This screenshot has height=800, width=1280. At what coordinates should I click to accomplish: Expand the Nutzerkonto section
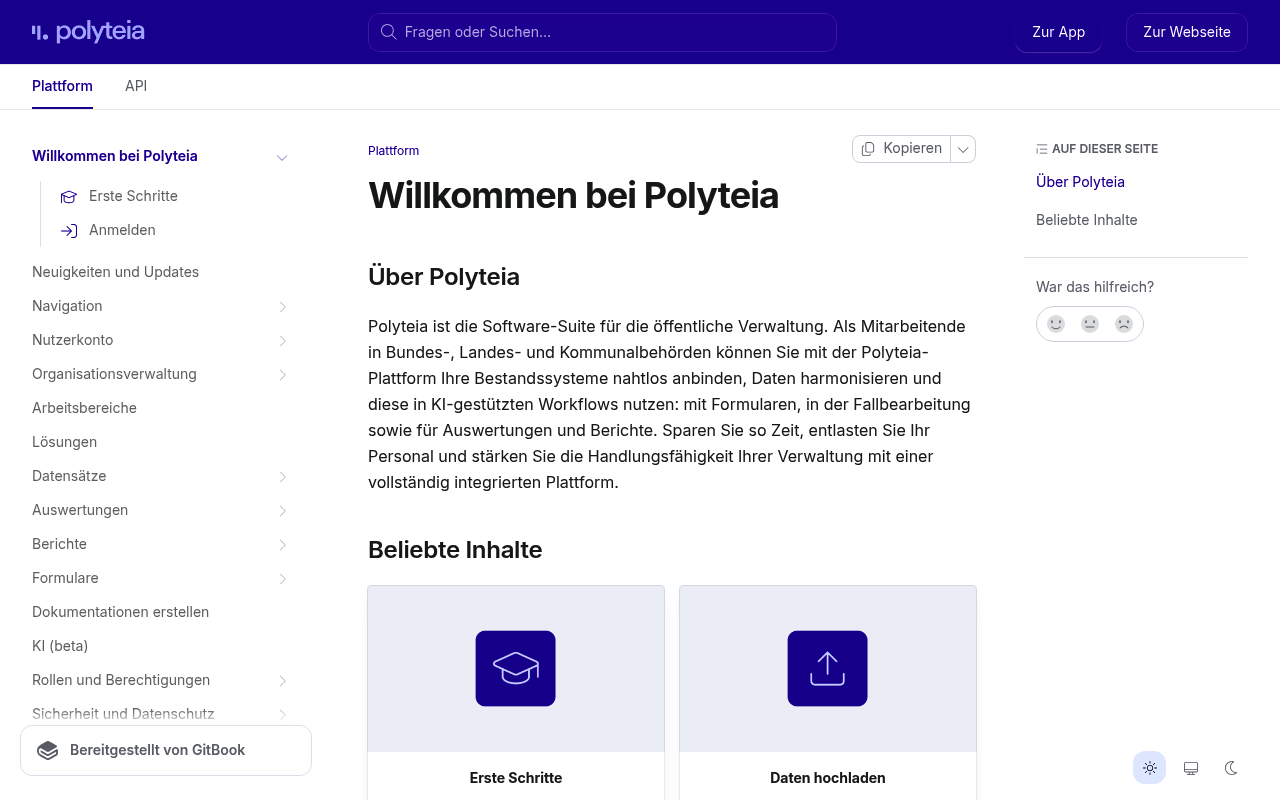click(283, 341)
